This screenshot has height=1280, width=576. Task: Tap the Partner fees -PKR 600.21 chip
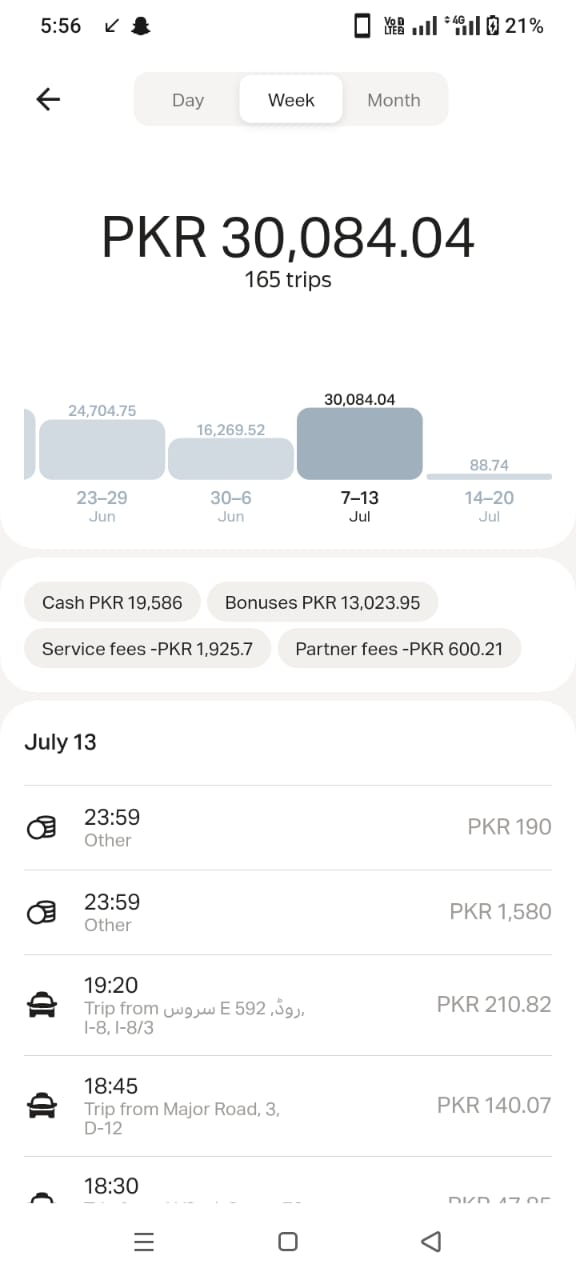(399, 649)
